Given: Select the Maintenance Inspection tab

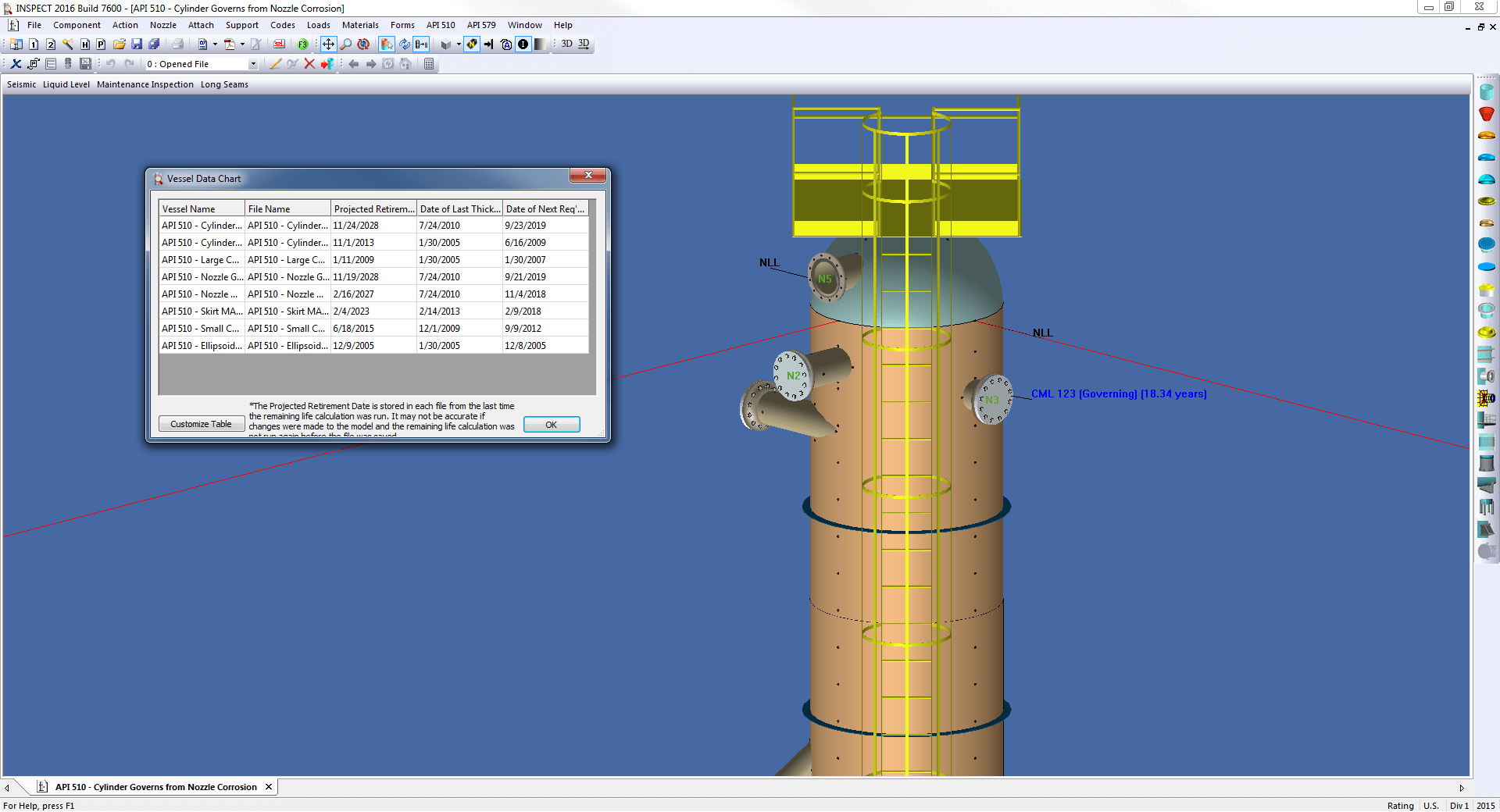Looking at the screenshot, I should pos(145,84).
